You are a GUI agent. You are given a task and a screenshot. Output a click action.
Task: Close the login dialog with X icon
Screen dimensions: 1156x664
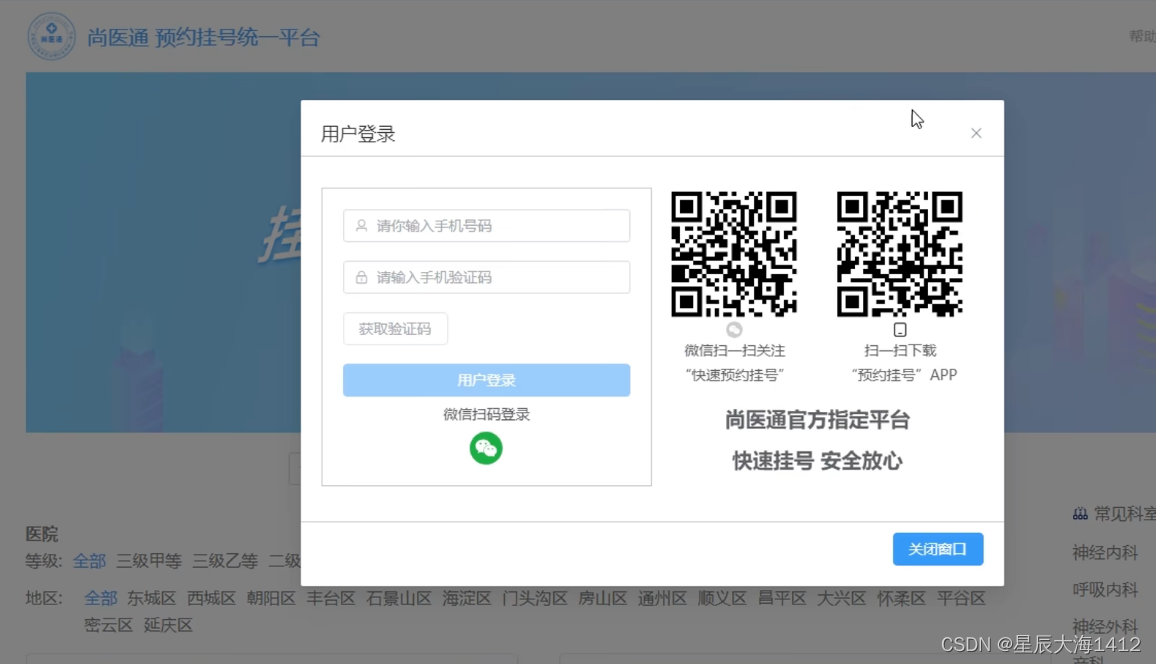pyautogui.click(x=976, y=133)
